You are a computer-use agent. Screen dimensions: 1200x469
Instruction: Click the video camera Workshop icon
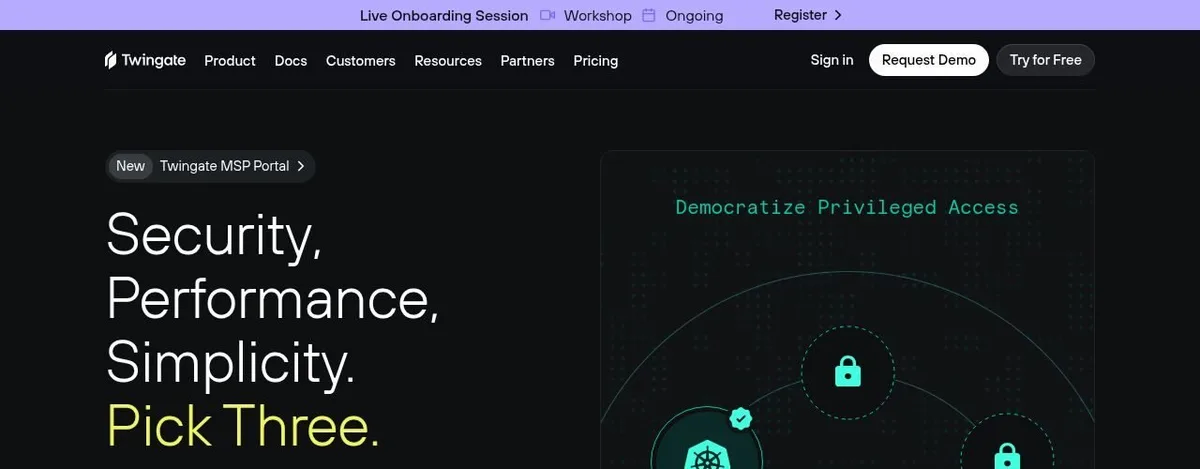547,15
